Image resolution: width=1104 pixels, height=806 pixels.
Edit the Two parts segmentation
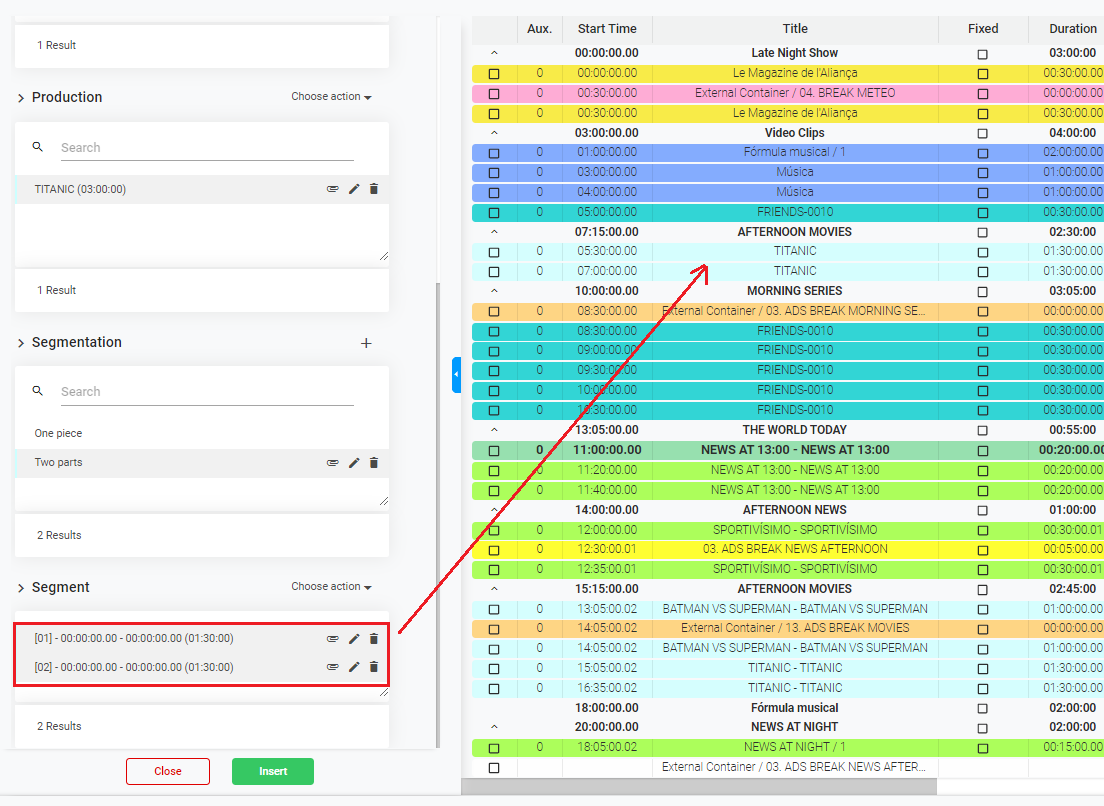354,463
